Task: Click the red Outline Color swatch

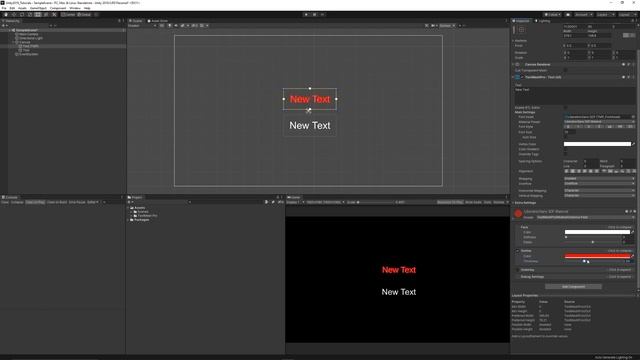Action: click(598, 256)
